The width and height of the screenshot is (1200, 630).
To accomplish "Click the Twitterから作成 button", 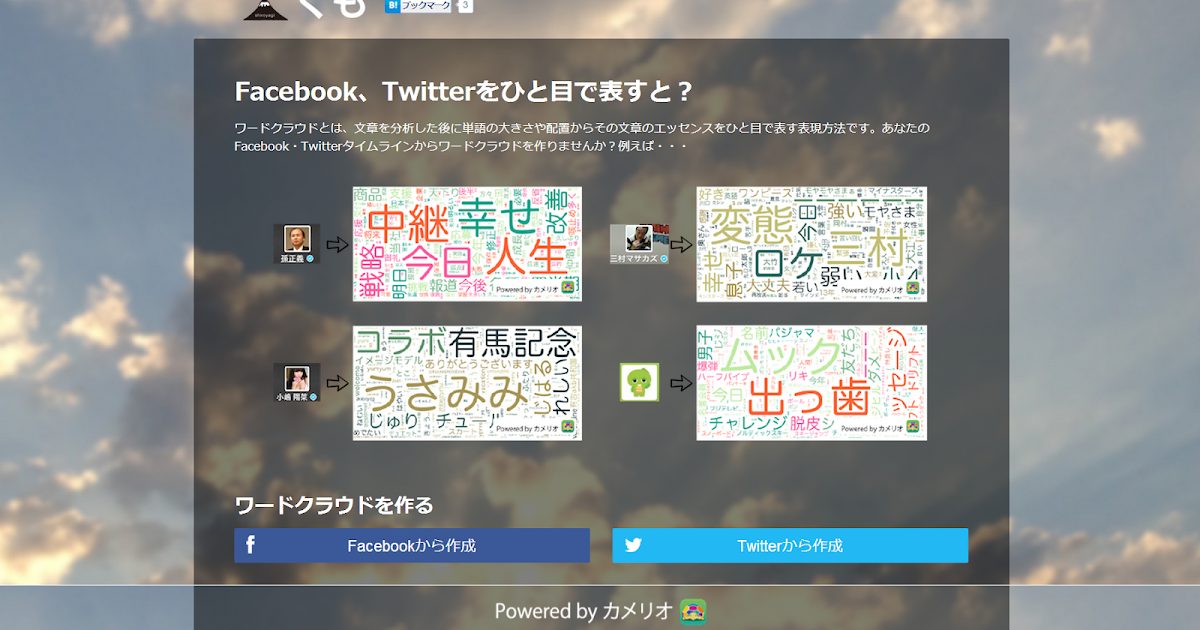I will pos(790,546).
